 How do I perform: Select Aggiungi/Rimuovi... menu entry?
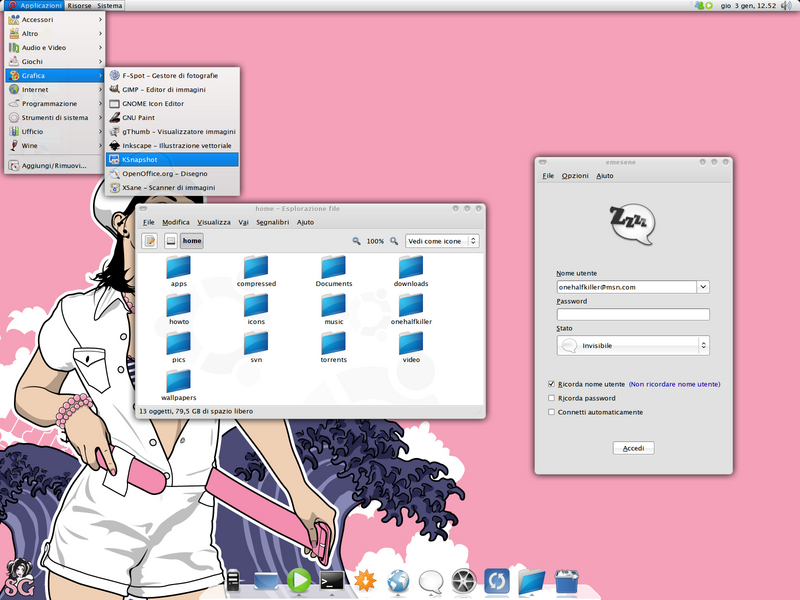[55, 166]
